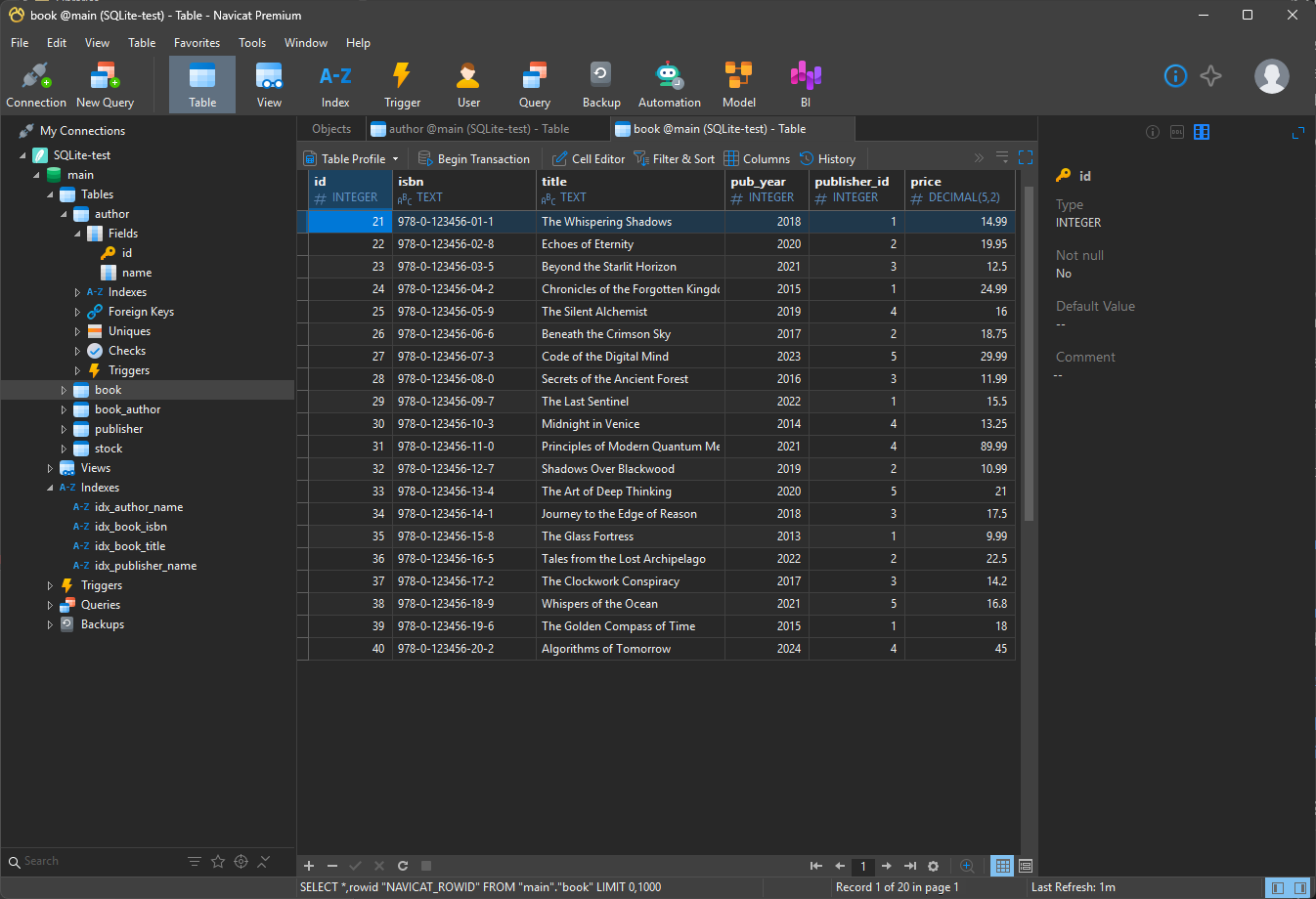The height and width of the screenshot is (899, 1316).
Task: Expand the book_author table node
Action: click(64, 409)
